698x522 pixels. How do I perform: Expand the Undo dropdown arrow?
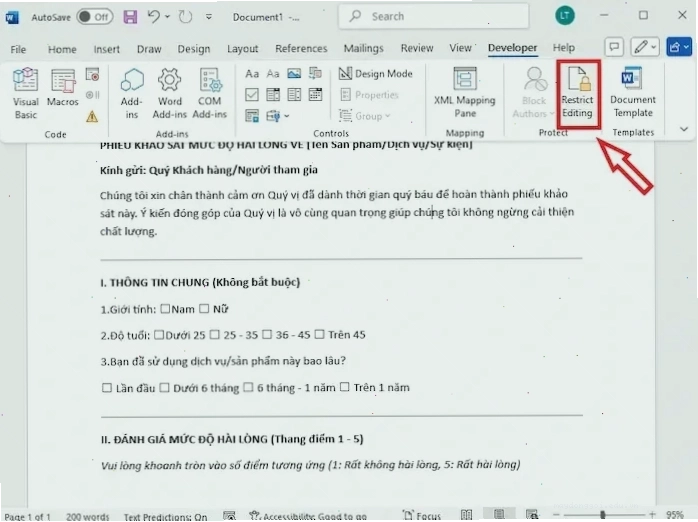click(x=167, y=17)
